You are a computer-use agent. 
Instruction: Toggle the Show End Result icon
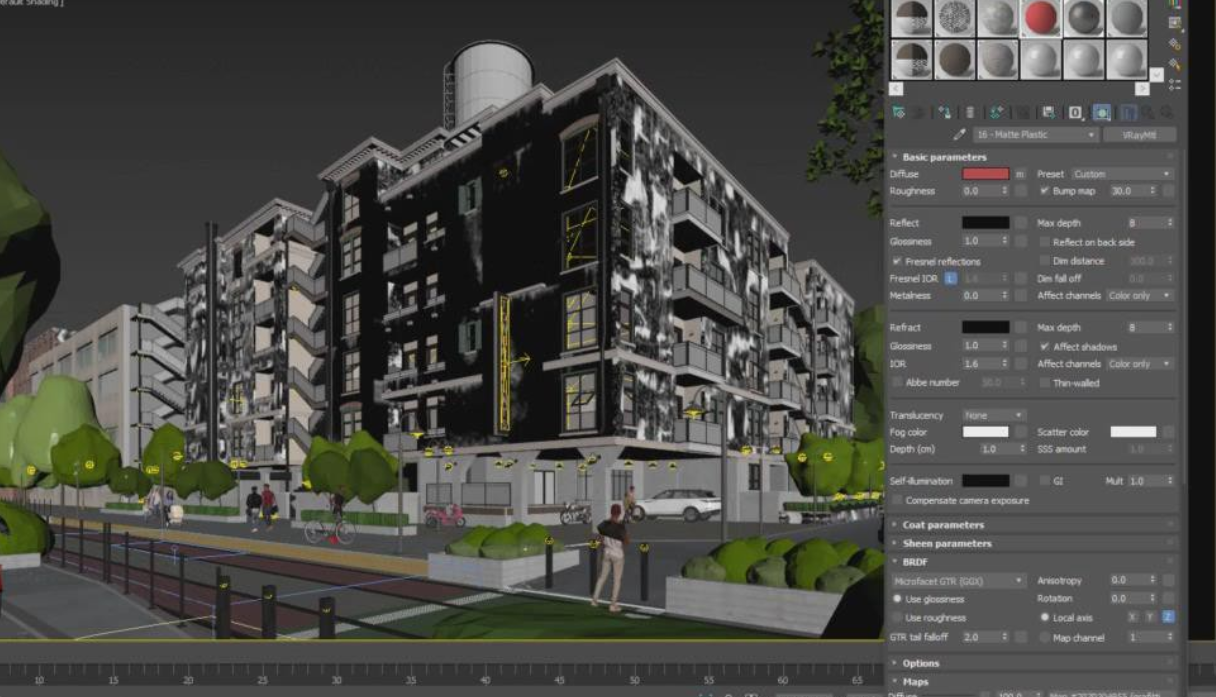1128,113
